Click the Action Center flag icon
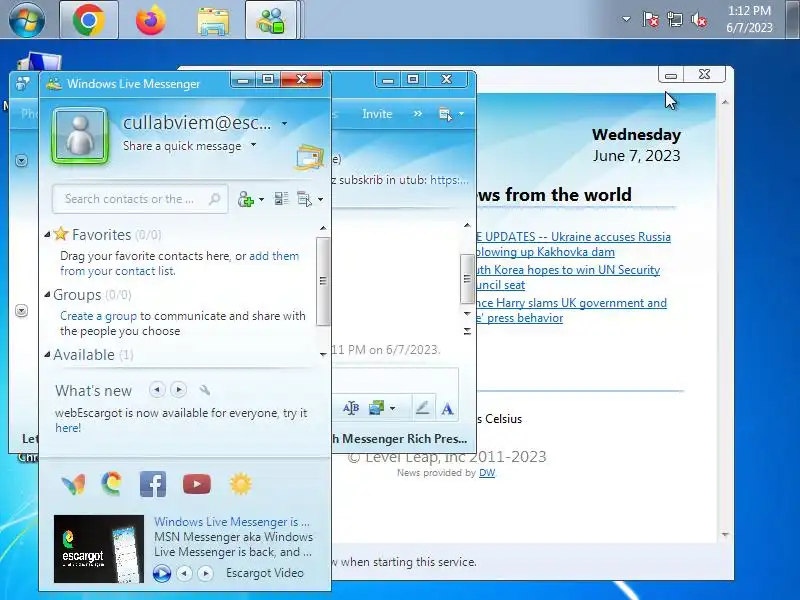 [651, 20]
